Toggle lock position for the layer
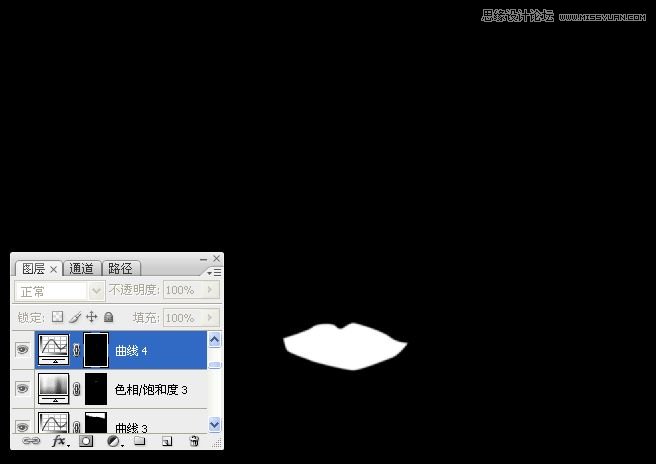Image resolution: width=656 pixels, height=464 pixels. [91, 317]
